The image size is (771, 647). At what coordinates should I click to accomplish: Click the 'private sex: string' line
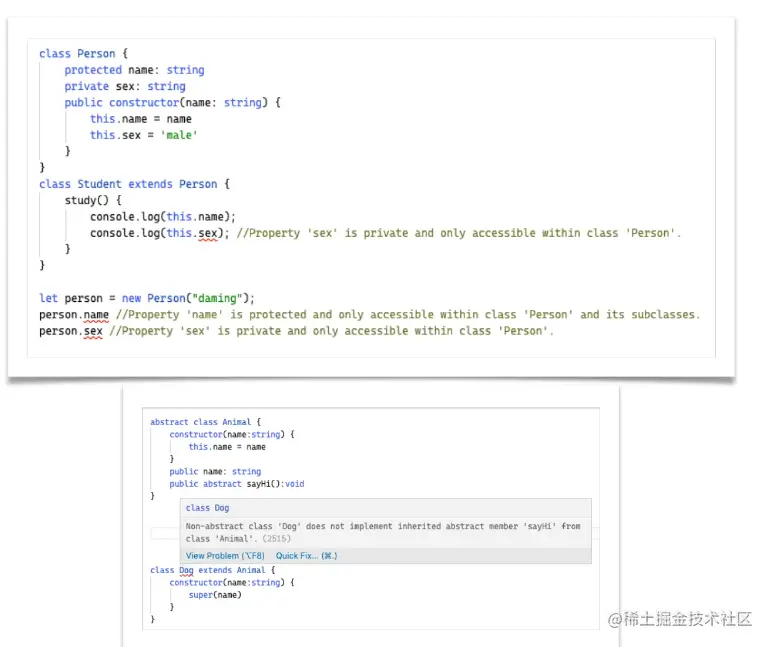(125, 86)
